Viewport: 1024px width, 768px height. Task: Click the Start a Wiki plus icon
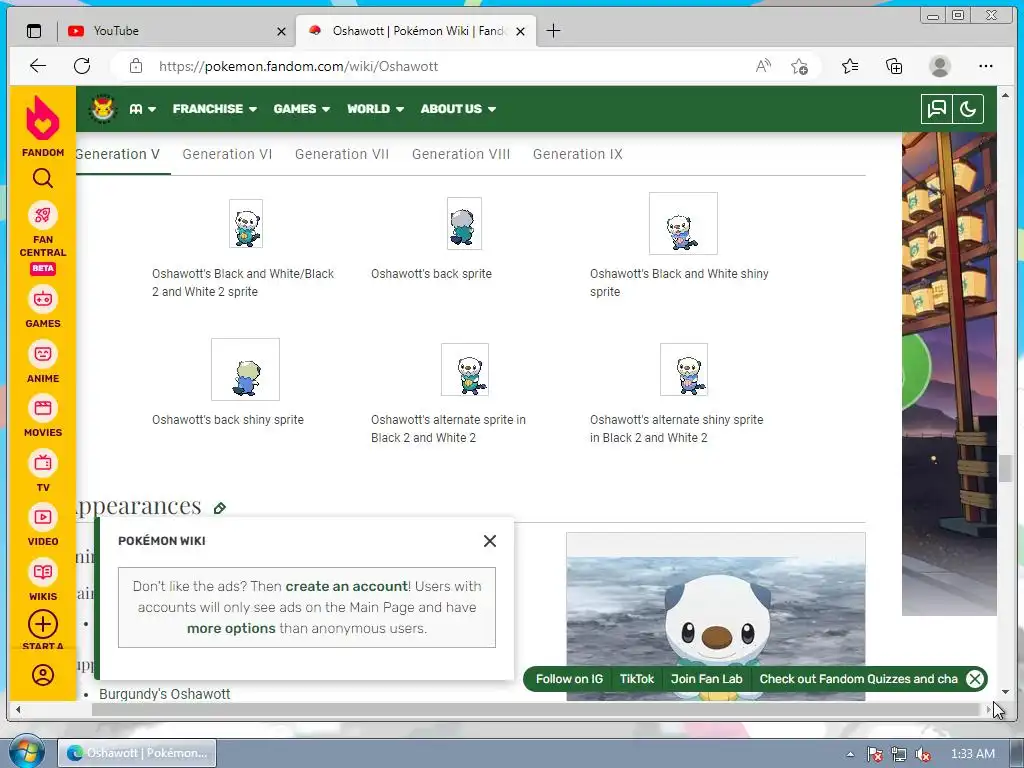tap(42, 624)
